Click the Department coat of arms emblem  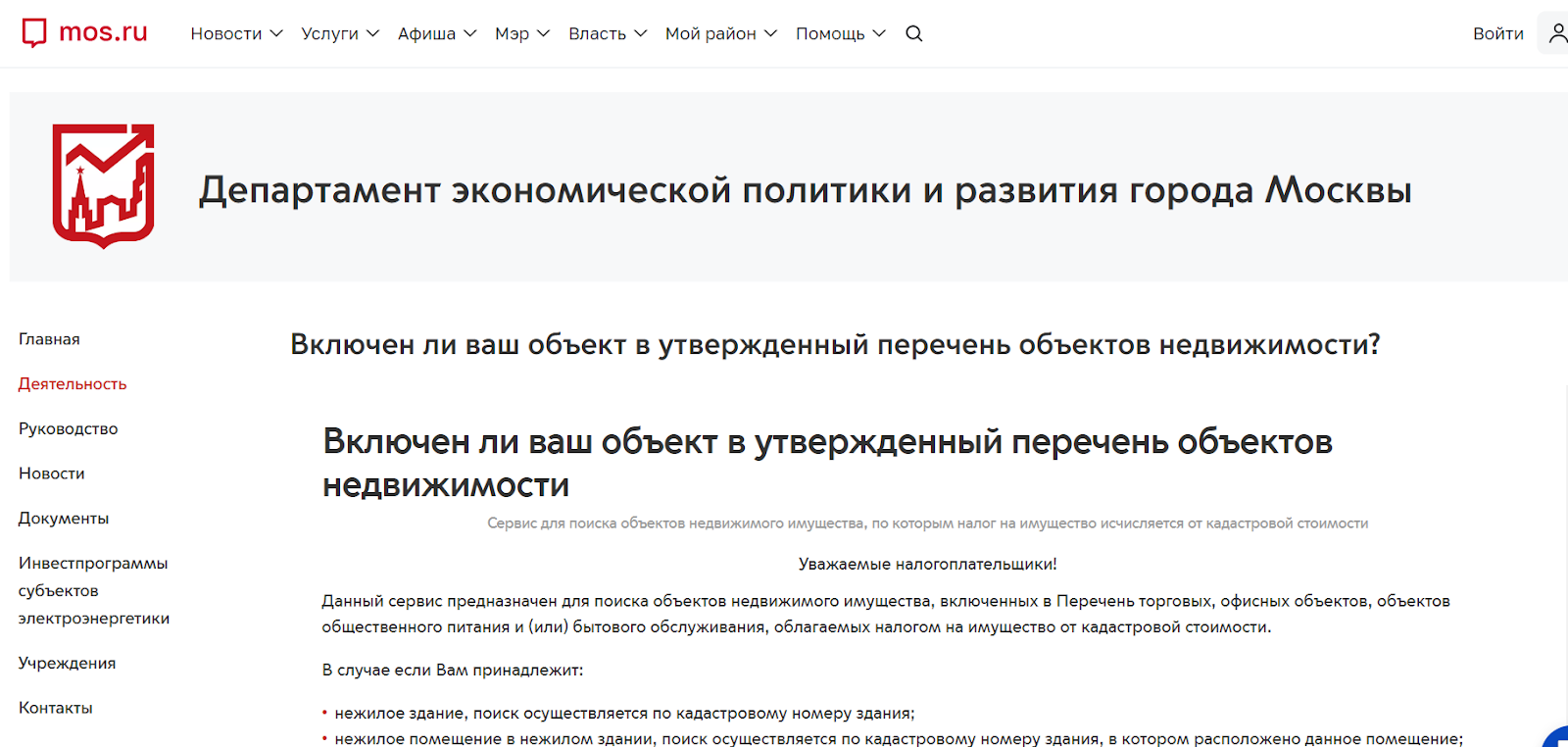click(104, 186)
